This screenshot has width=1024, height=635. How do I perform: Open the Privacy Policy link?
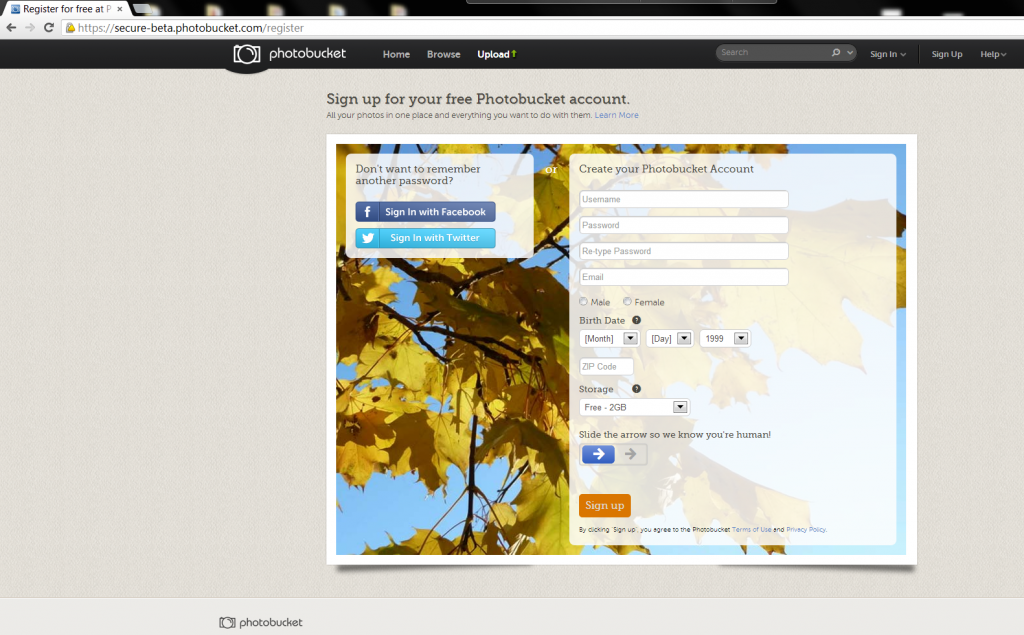click(806, 529)
